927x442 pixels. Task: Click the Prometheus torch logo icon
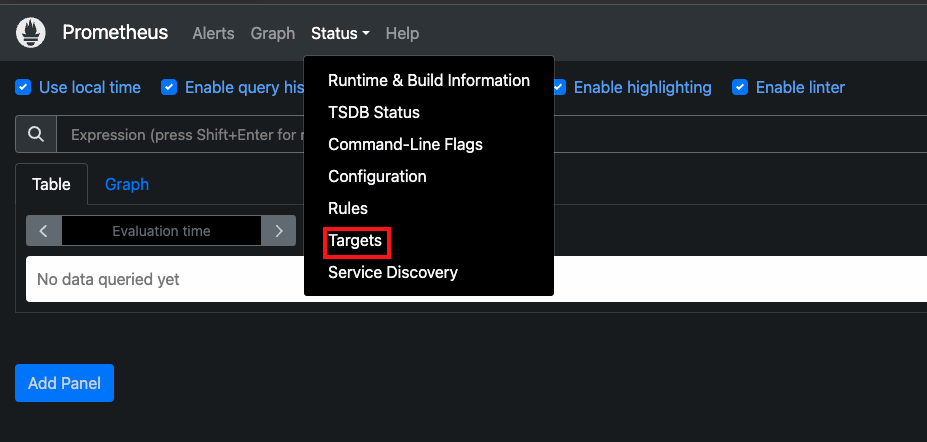30,33
